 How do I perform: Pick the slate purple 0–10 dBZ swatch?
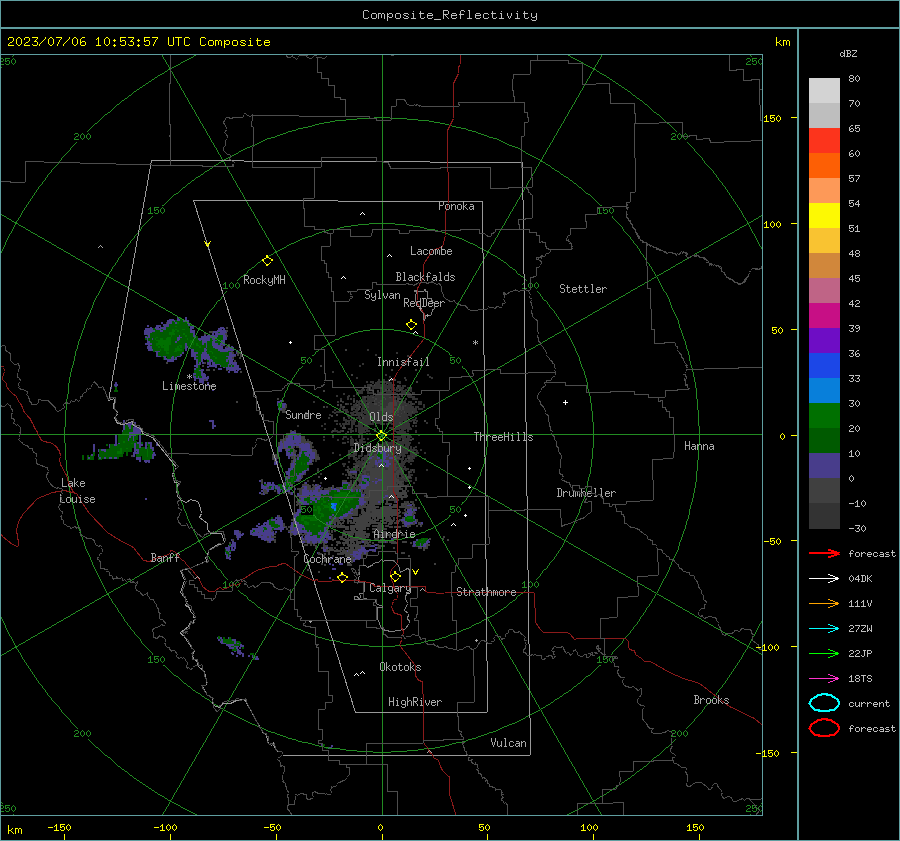[x=824, y=466]
